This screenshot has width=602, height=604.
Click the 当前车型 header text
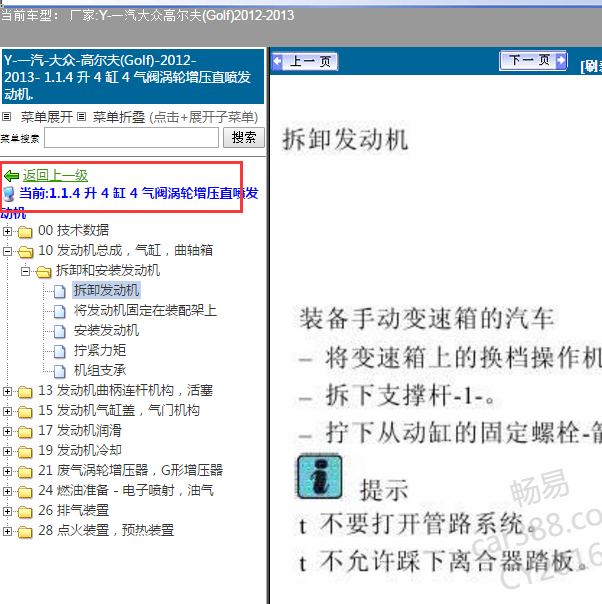pos(148,16)
